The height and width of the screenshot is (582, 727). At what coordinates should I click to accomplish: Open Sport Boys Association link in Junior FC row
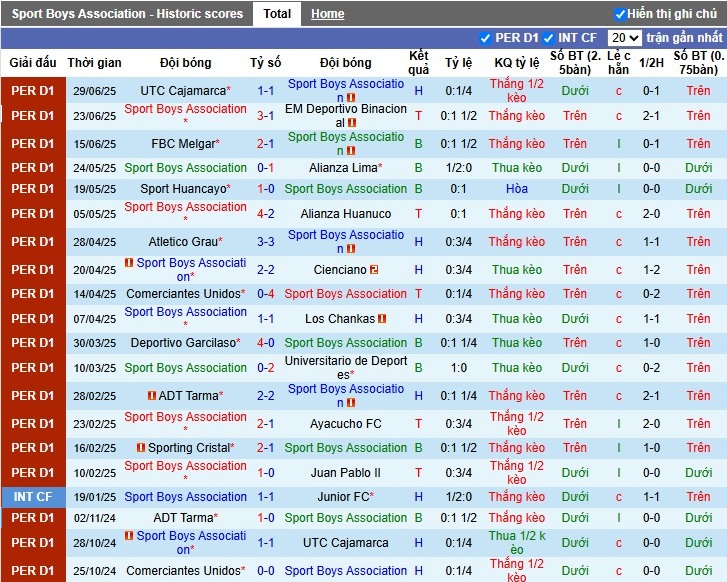(185, 497)
